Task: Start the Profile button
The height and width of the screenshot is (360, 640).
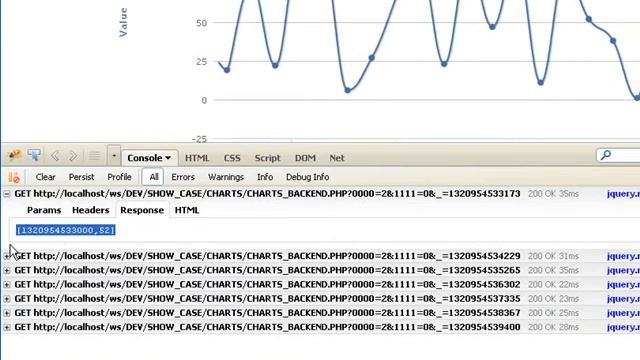Action: coord(119,177)
